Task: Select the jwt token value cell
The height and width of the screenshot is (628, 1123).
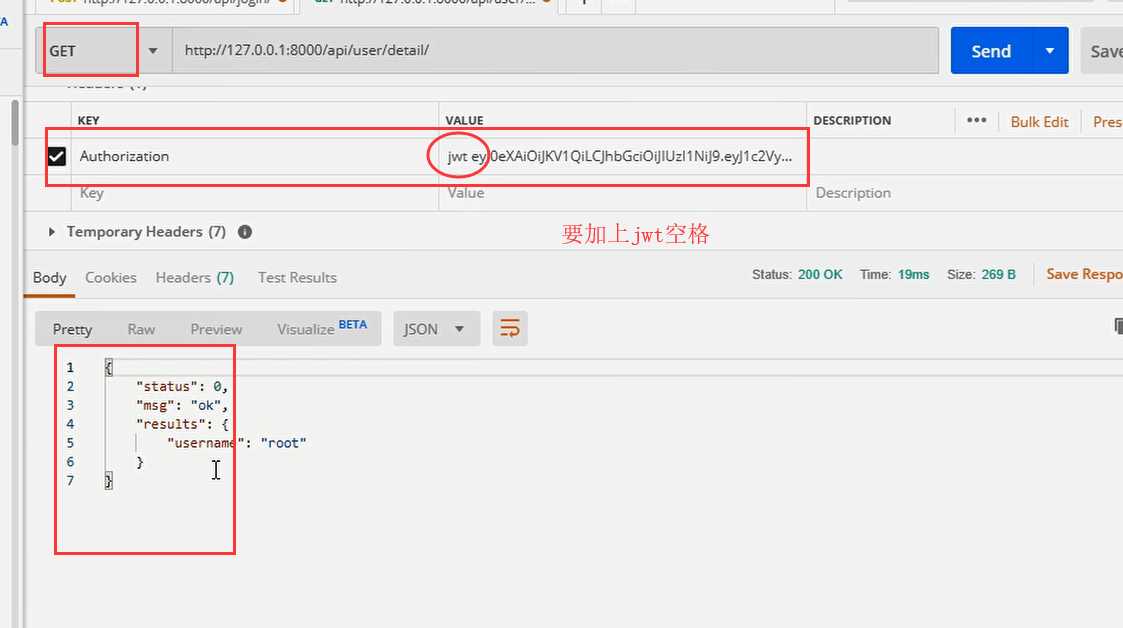Action: [622, 156]
